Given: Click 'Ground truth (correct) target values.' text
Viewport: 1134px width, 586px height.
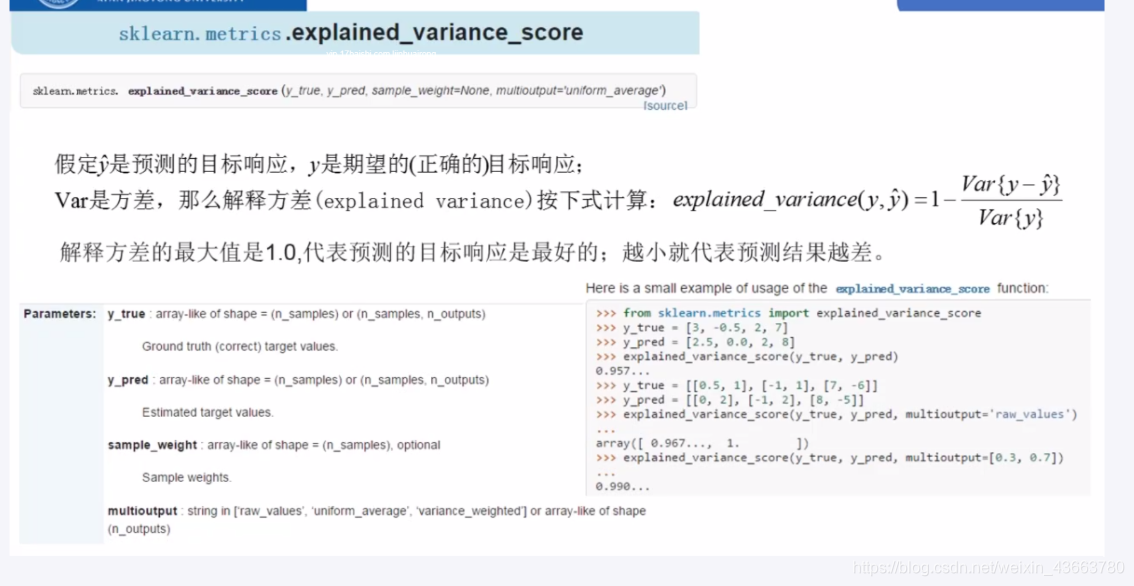Looking at the screenshot, I should coord(240,347).
